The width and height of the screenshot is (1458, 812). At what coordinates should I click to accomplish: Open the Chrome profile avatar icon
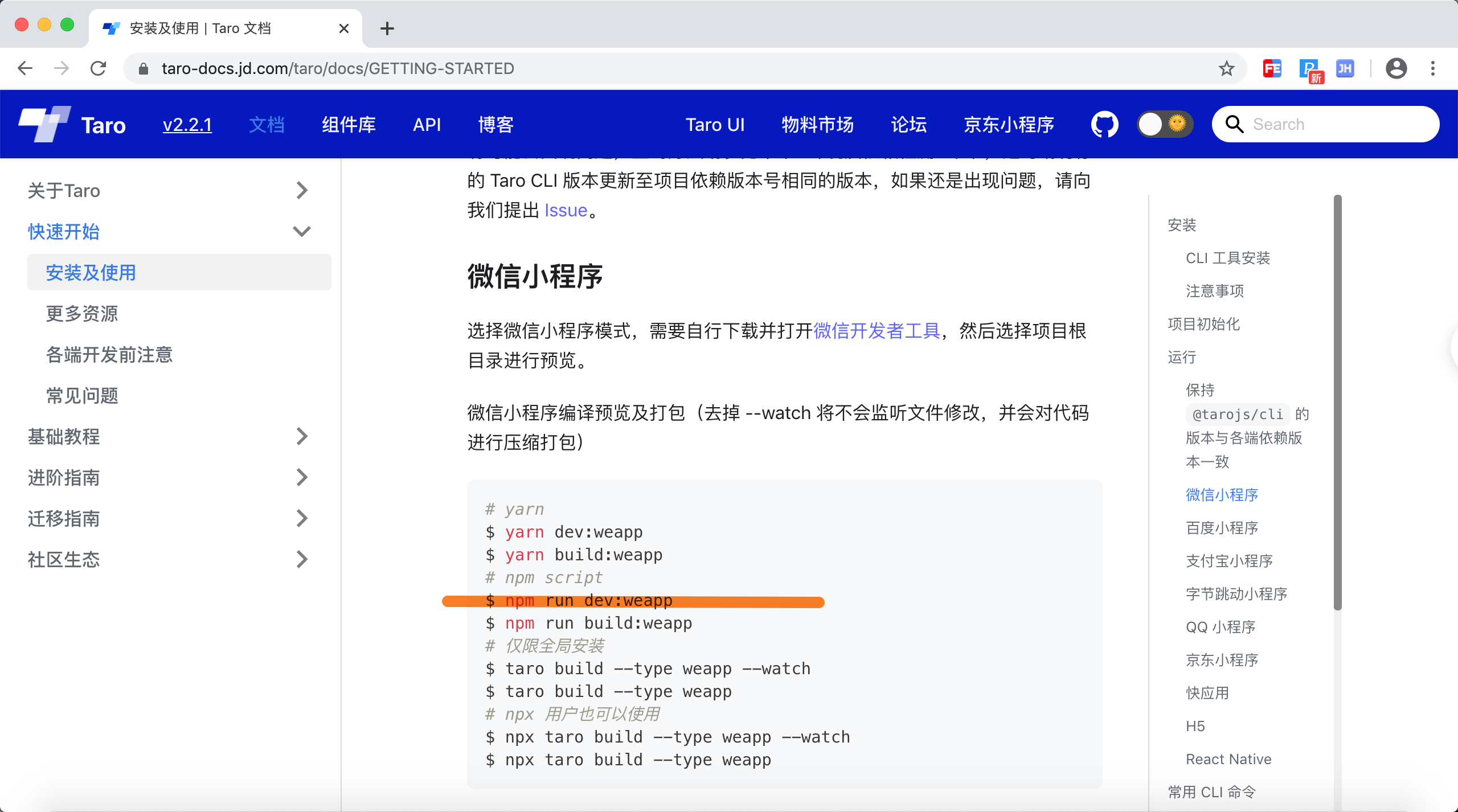[1396, 68]
